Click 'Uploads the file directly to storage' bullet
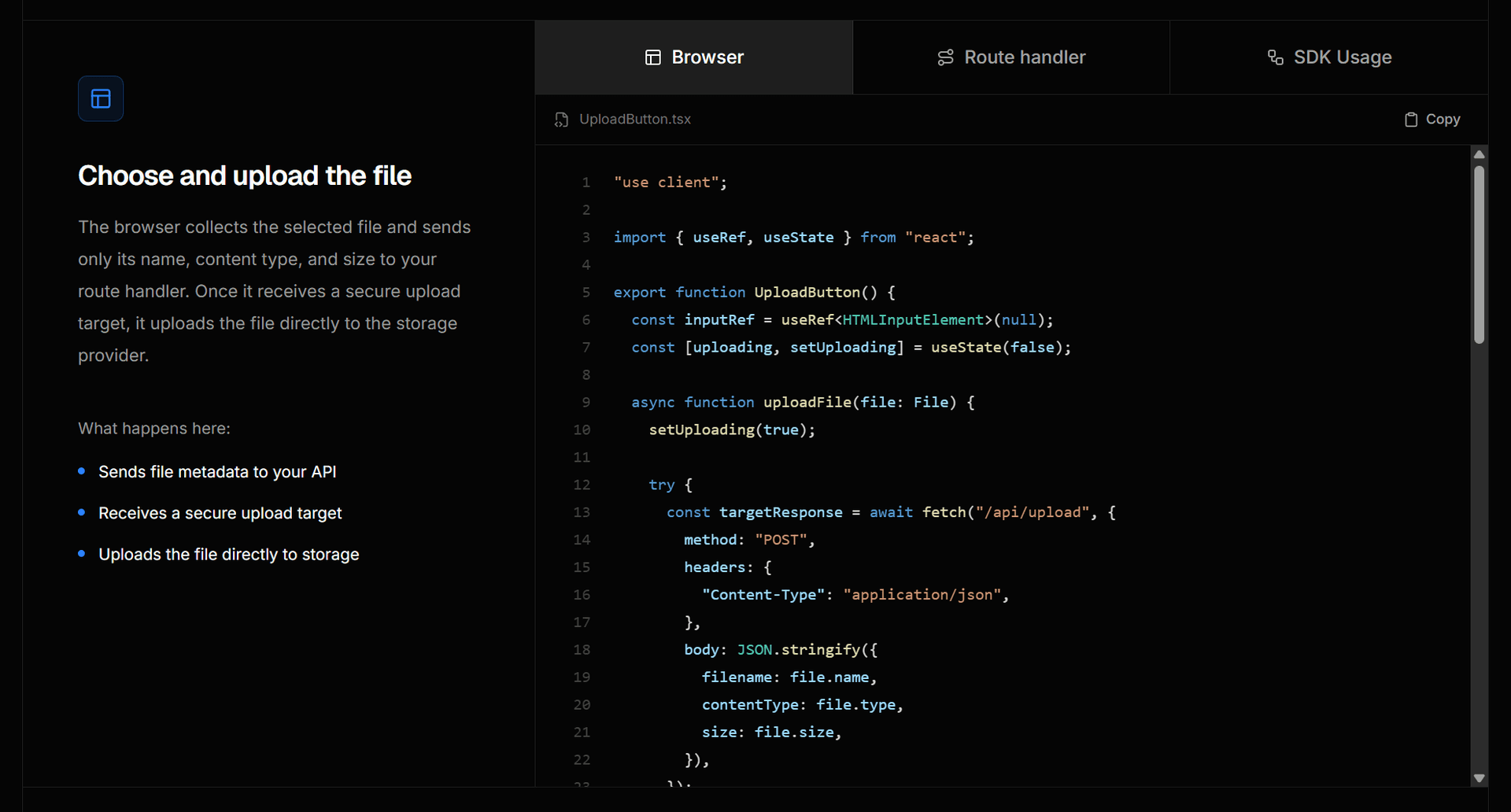The height and width of the screenshot is (812, 1511). coord(229,555)
